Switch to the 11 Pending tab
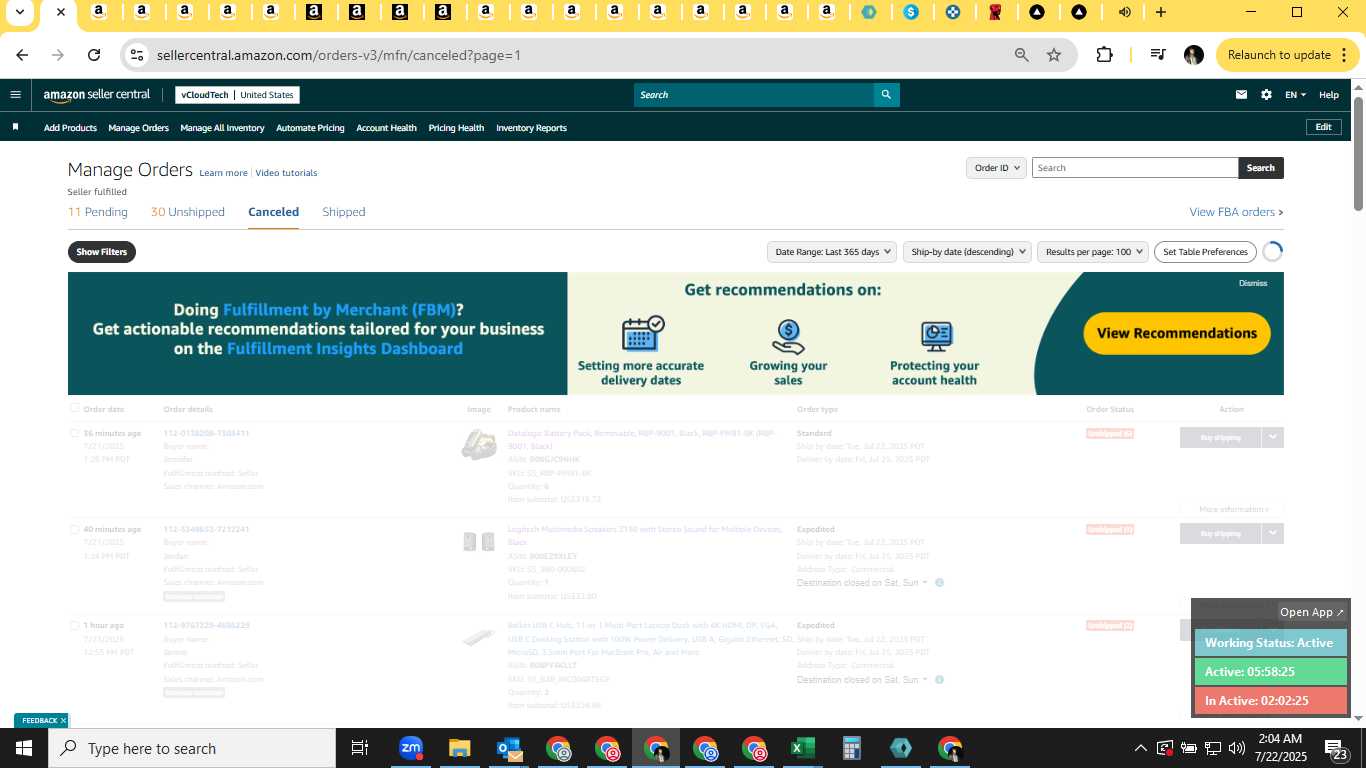 pos(97,212)
